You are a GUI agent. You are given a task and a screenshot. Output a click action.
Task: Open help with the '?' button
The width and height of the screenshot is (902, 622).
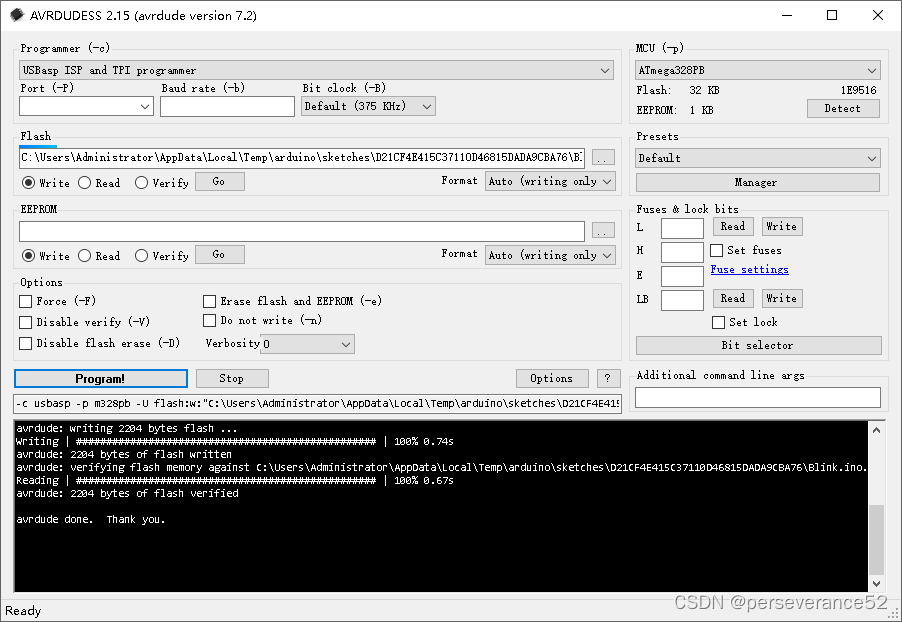click(608, 379)
